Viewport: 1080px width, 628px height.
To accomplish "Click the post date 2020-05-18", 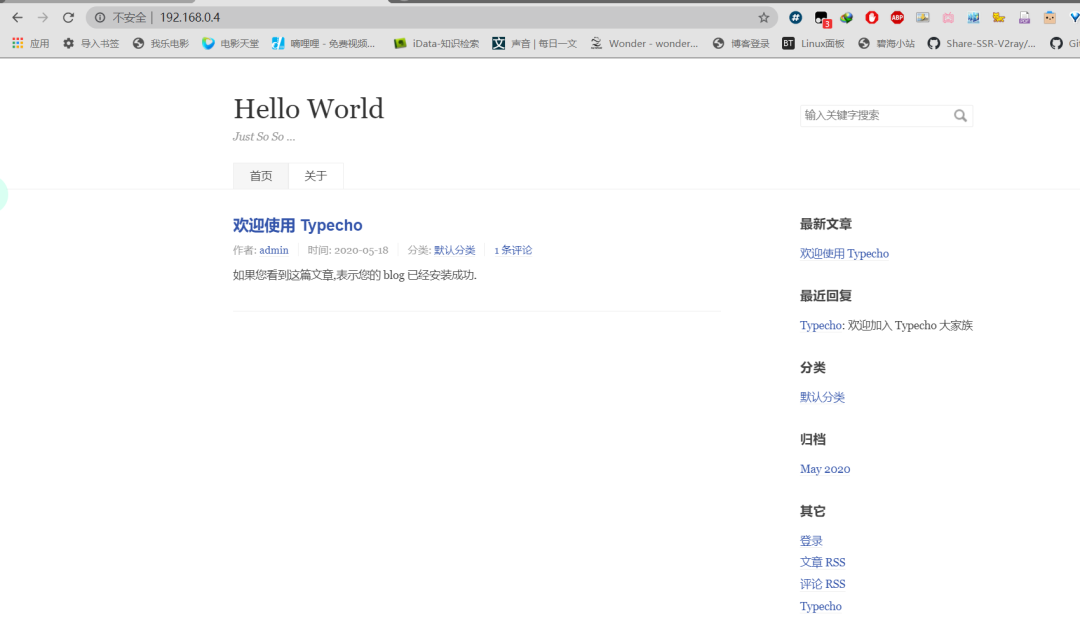I will [361, 250].
